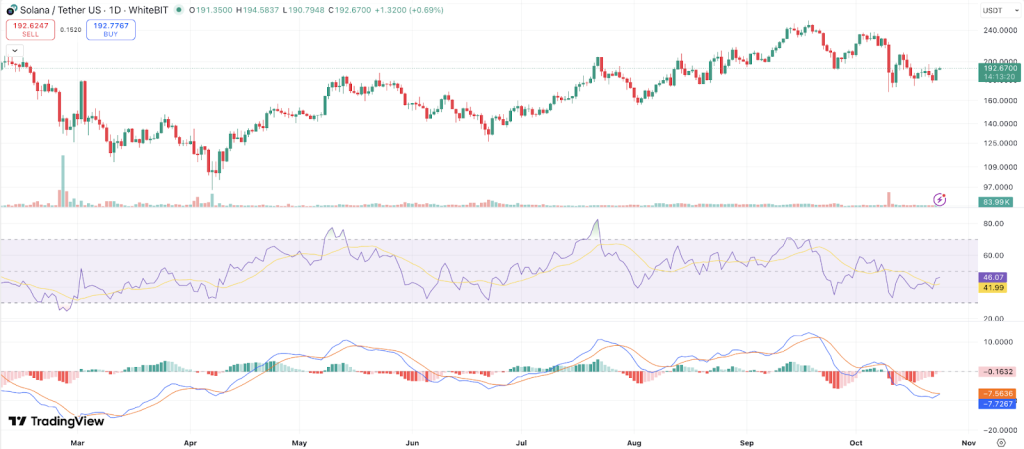Click the purple lightning bolt icon
The width and height of the screenshot is (1024, 449).
click(x=939, y=200)
